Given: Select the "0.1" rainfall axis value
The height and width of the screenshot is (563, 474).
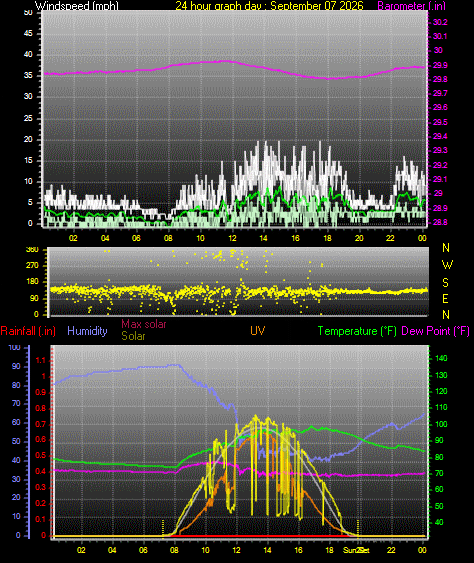Looking at the screenshot, I should pyautogui.click(x=41, y=519).
